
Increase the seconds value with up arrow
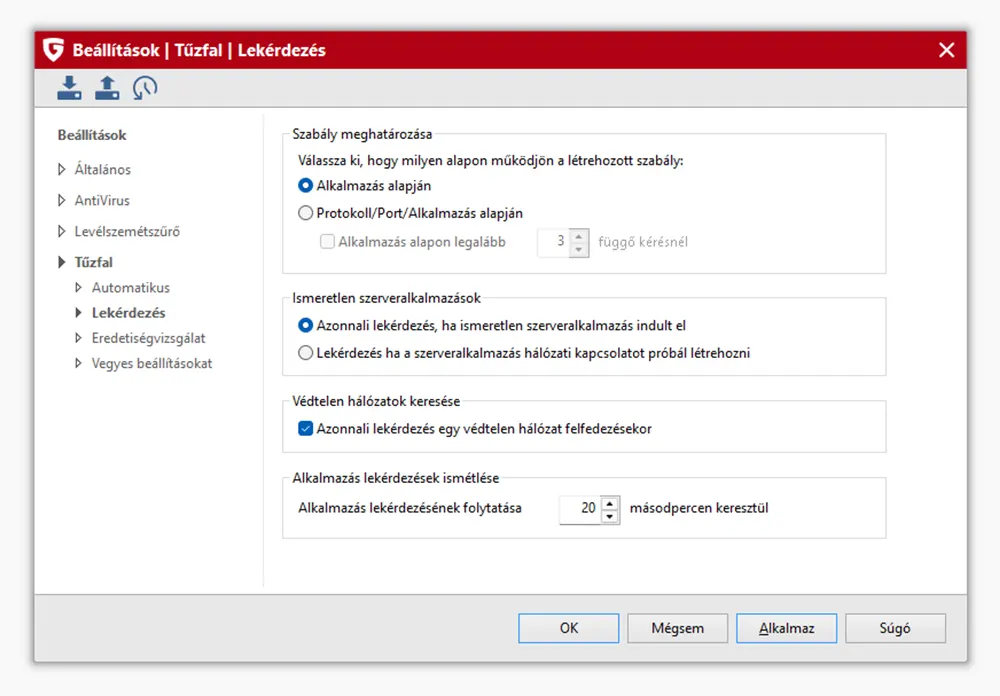tap(610, 502)
